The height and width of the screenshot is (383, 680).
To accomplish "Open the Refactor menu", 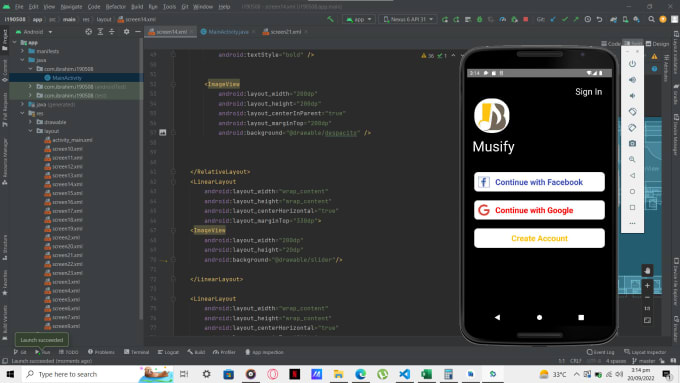I will [116, 7].
